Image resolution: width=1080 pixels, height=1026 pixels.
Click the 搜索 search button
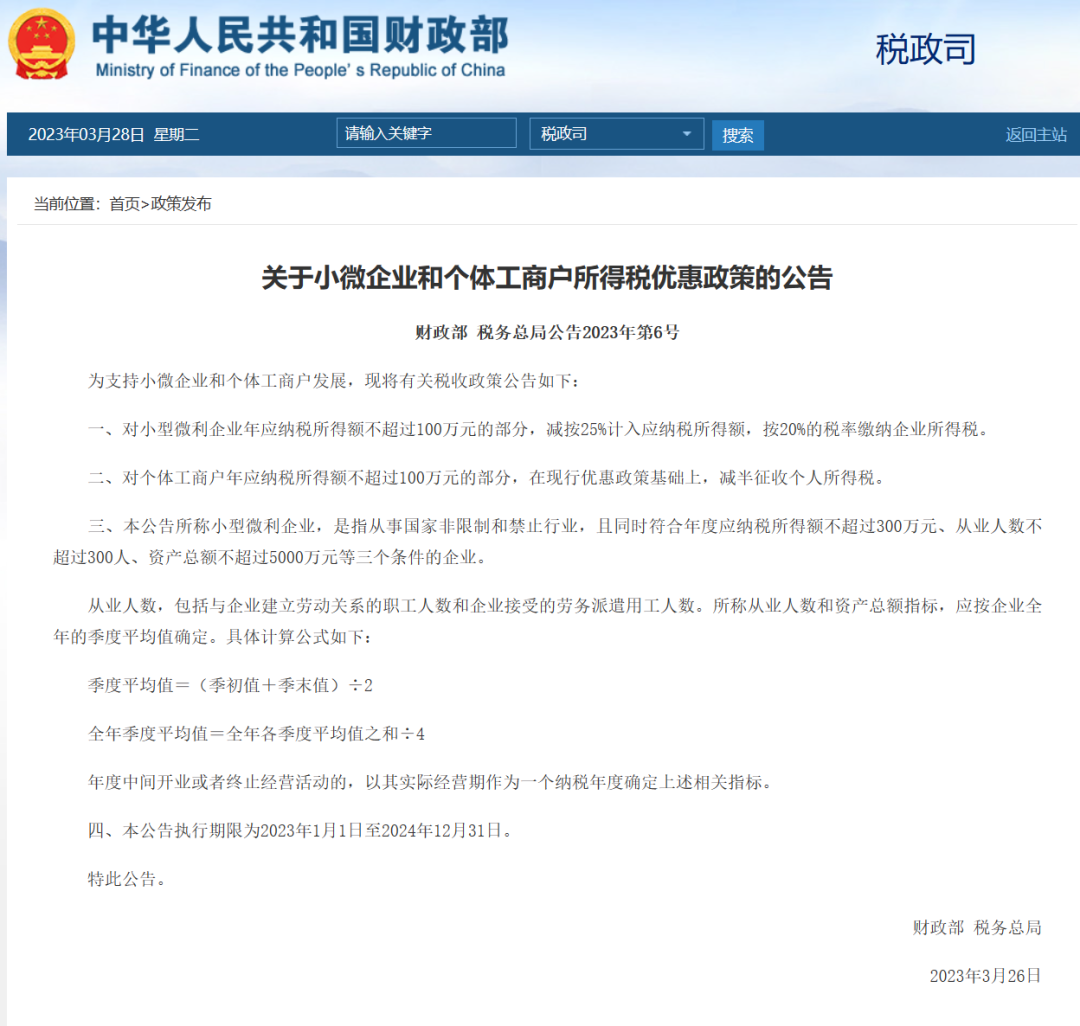tap(738, 135)
